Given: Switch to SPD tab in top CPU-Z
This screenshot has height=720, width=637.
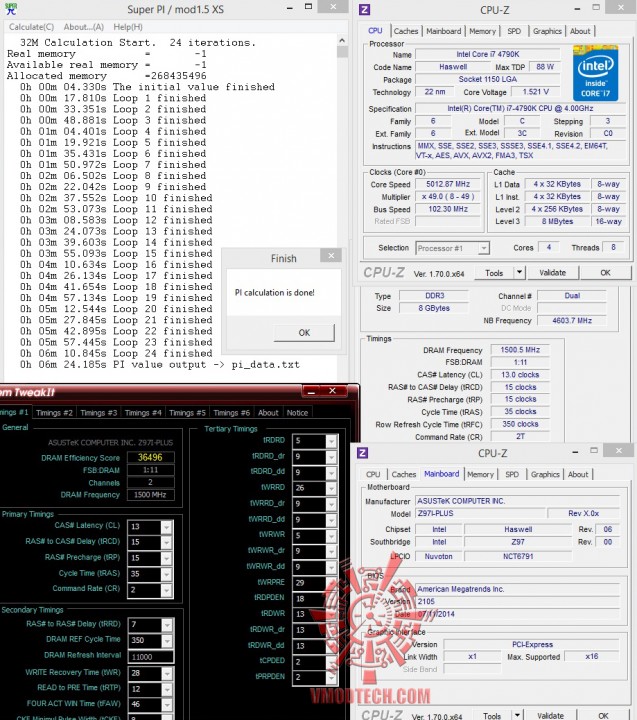Looking at the screenshot, I should 514,31.
